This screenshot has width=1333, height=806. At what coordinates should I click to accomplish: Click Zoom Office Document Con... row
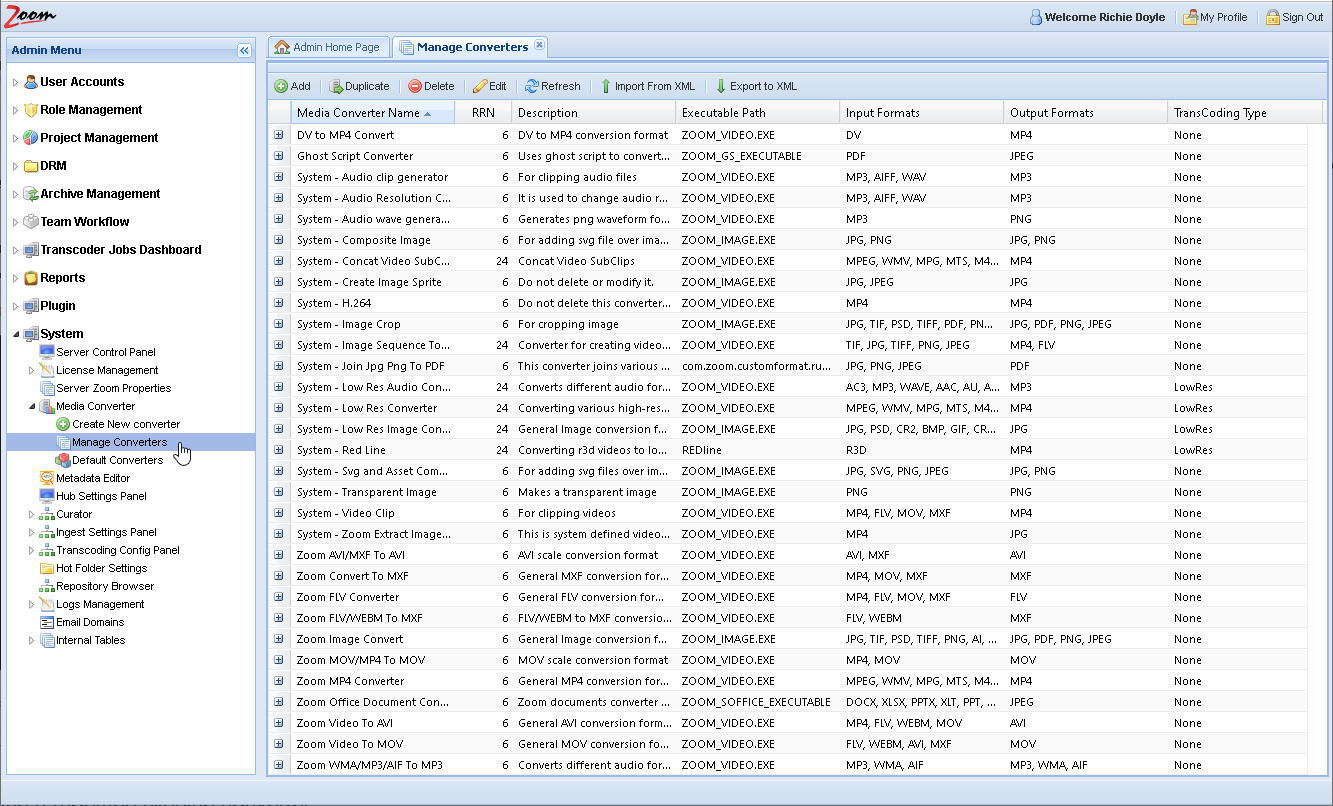click(789, 702)
